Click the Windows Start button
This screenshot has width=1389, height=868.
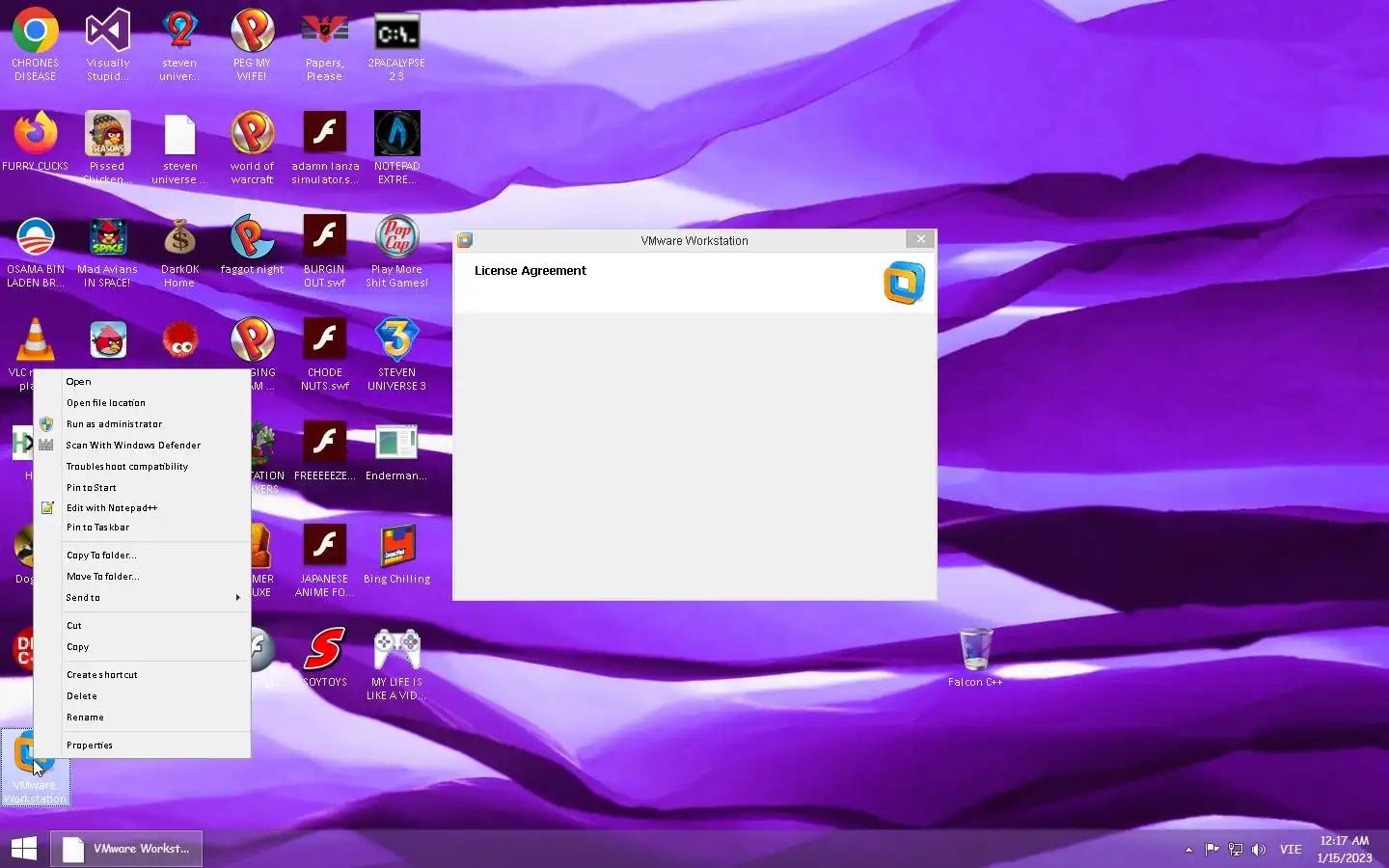(24, 849)
